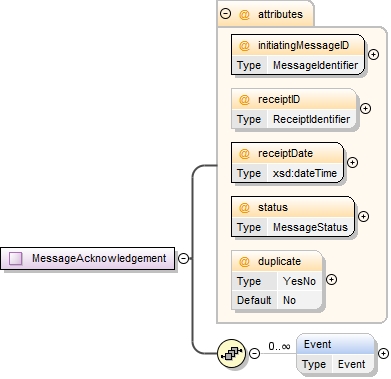391x379 pixels.
Task: Click the attributes tab label
Action: pyautogui.click(x=280, y=14)
